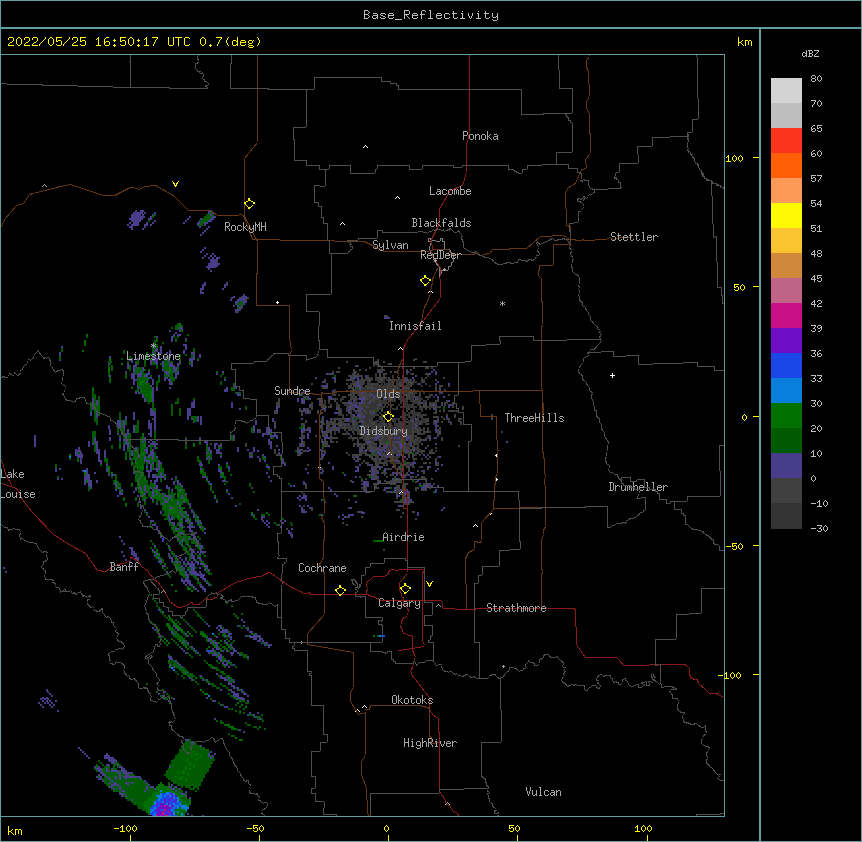Click the yellow diamond marker south of RedDeer
The width and height of the screenshot is (862, 842).
425,281
